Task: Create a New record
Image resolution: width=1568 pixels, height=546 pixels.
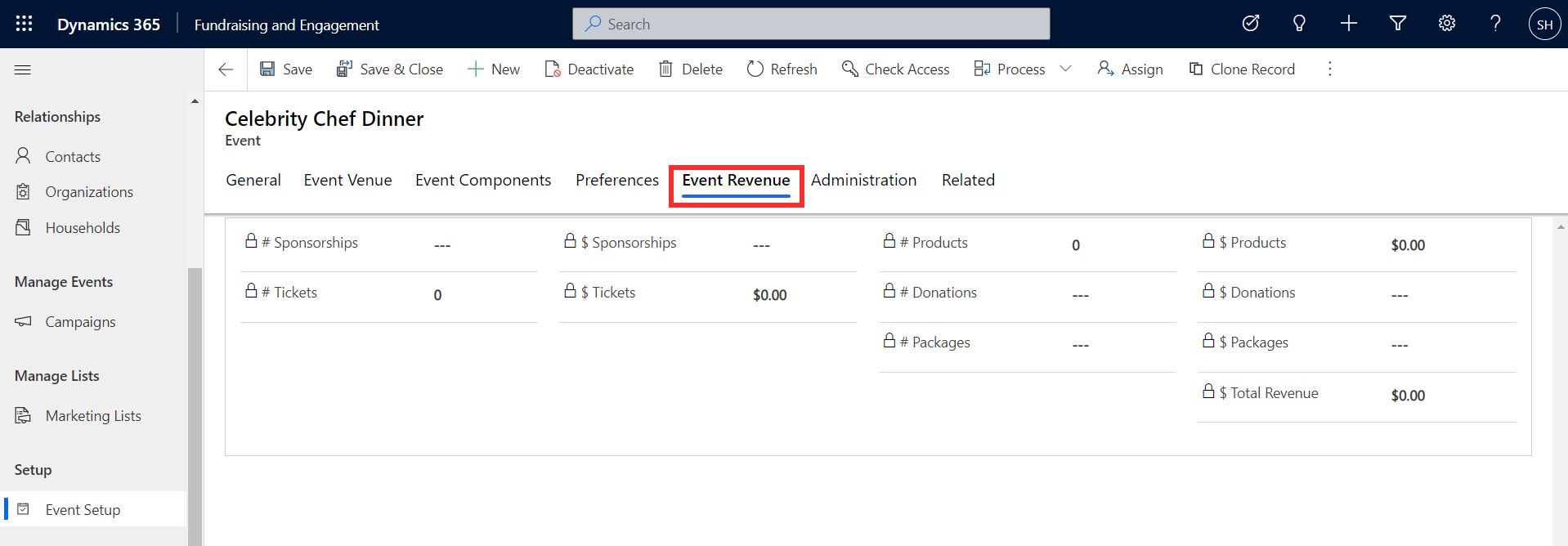Action: point(494,69)
